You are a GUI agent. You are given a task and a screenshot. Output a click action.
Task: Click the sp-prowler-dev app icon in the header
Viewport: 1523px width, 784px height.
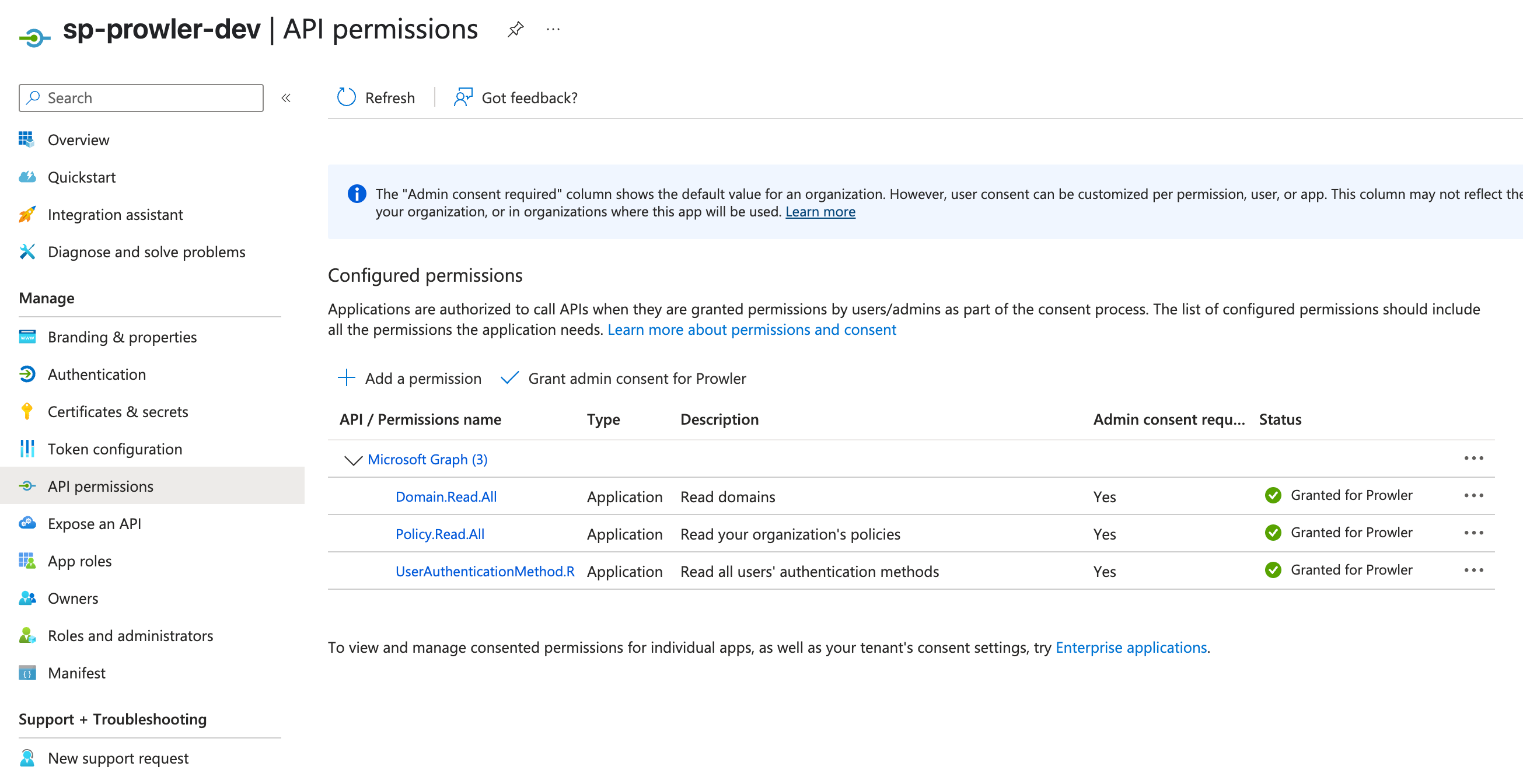(34, 38)
